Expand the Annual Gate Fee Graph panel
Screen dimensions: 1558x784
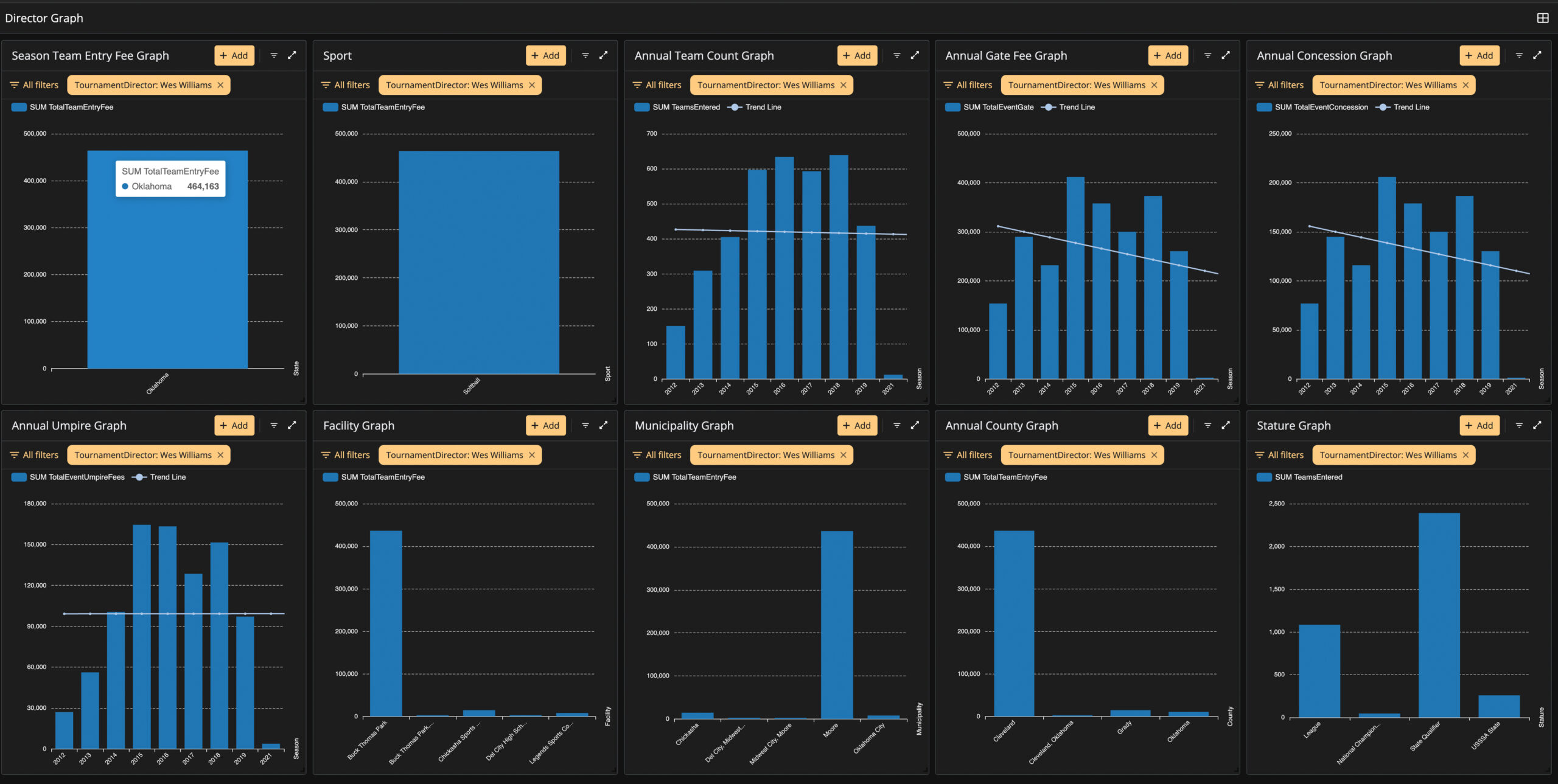(x=1226, y=55)
